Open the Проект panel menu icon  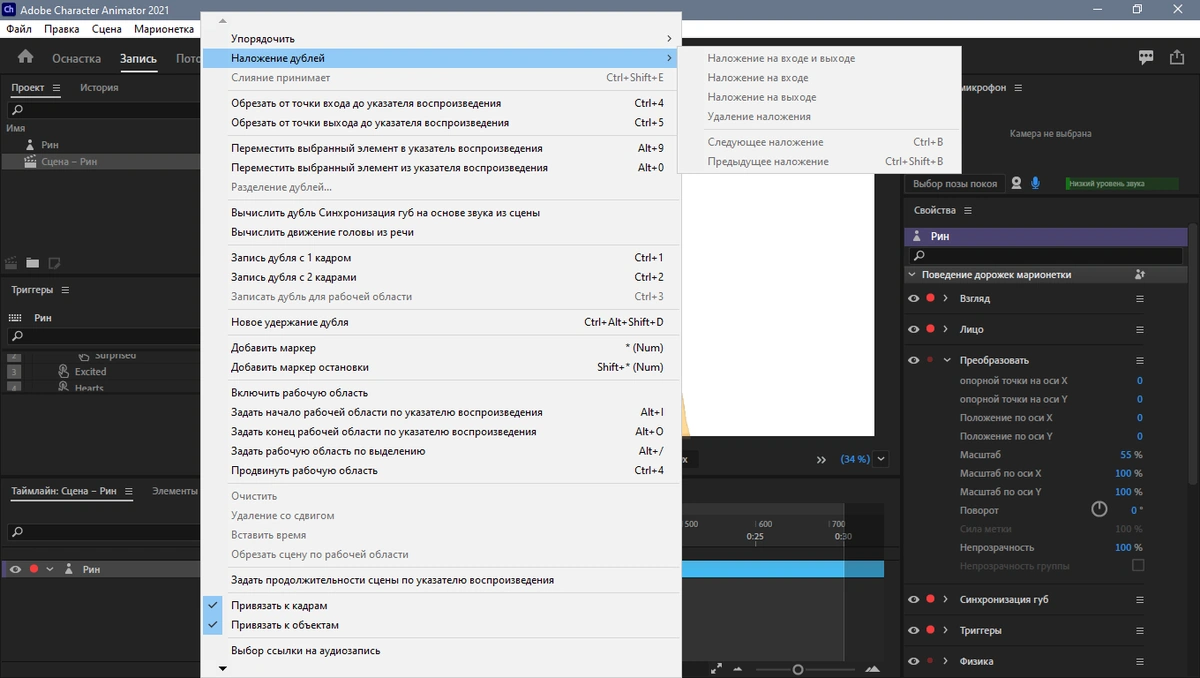(56, 88)
